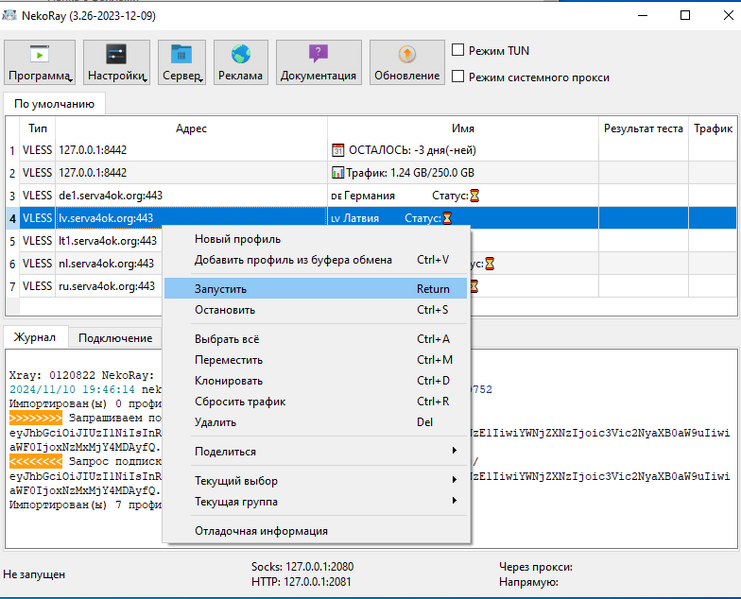
Task: Click calendar icon in ОСТАЛОСЬ row
Action: pos(337,150)
